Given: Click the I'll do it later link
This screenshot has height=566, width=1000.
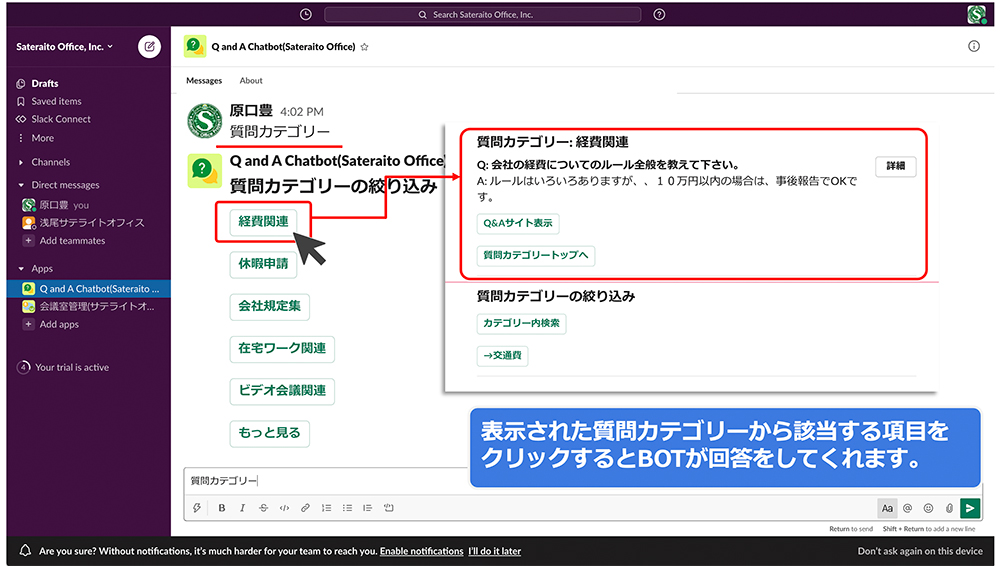Looking at the screenshot, I should (494, 551).
